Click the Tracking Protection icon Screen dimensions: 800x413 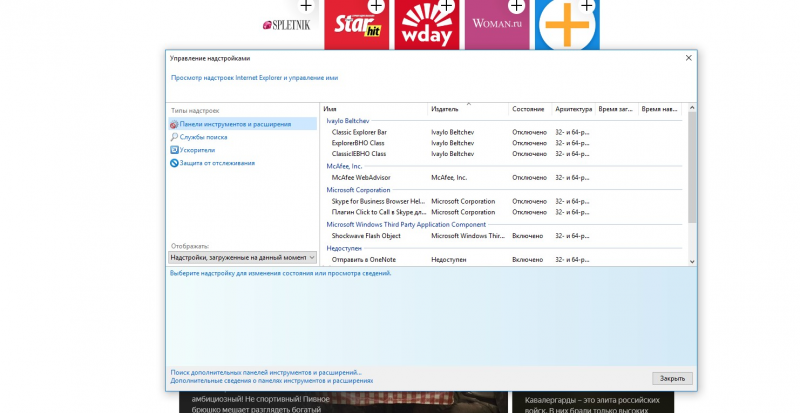tap(174, 163)
